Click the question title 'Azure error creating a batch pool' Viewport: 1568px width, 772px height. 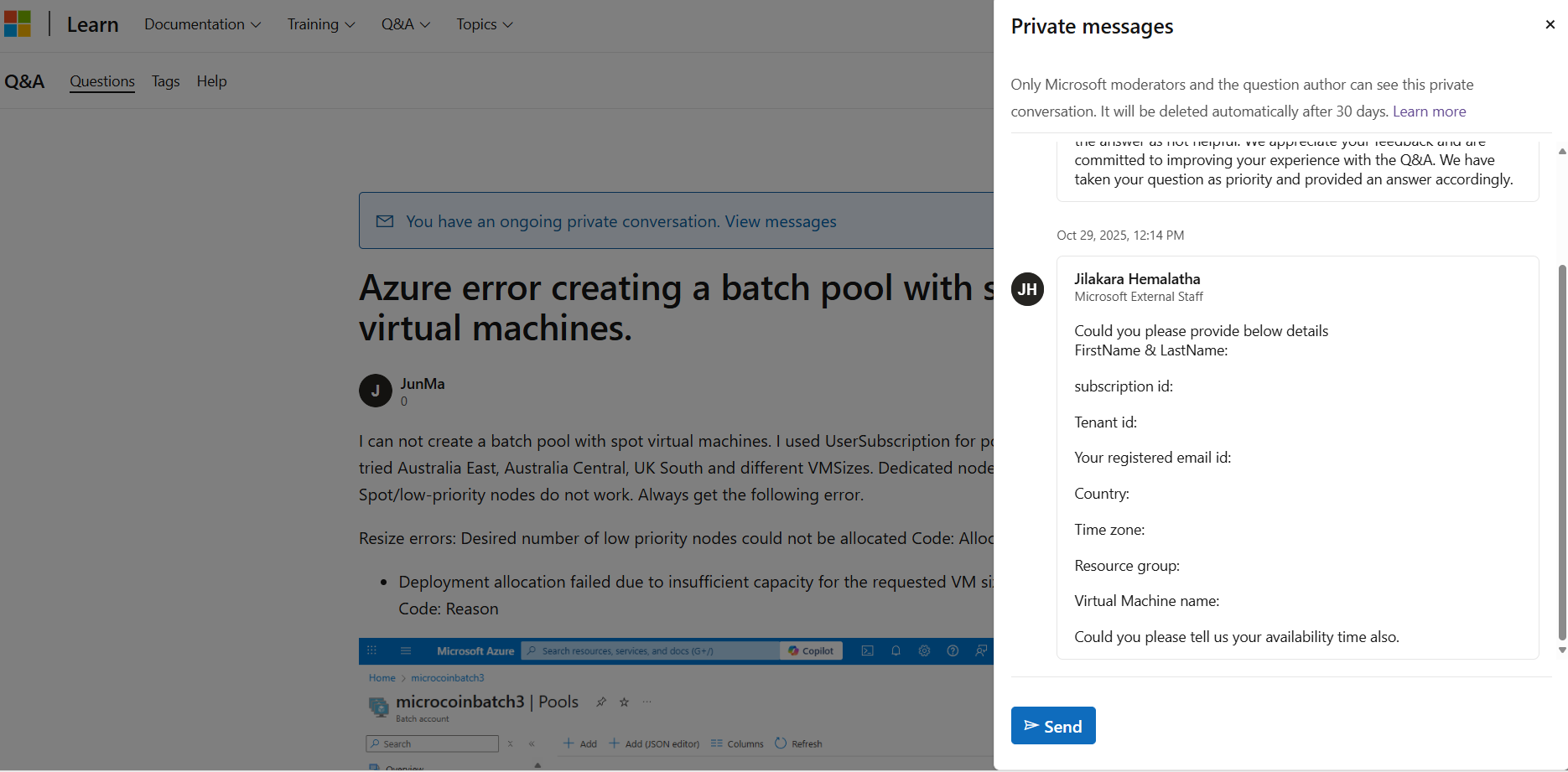point(676,308)
